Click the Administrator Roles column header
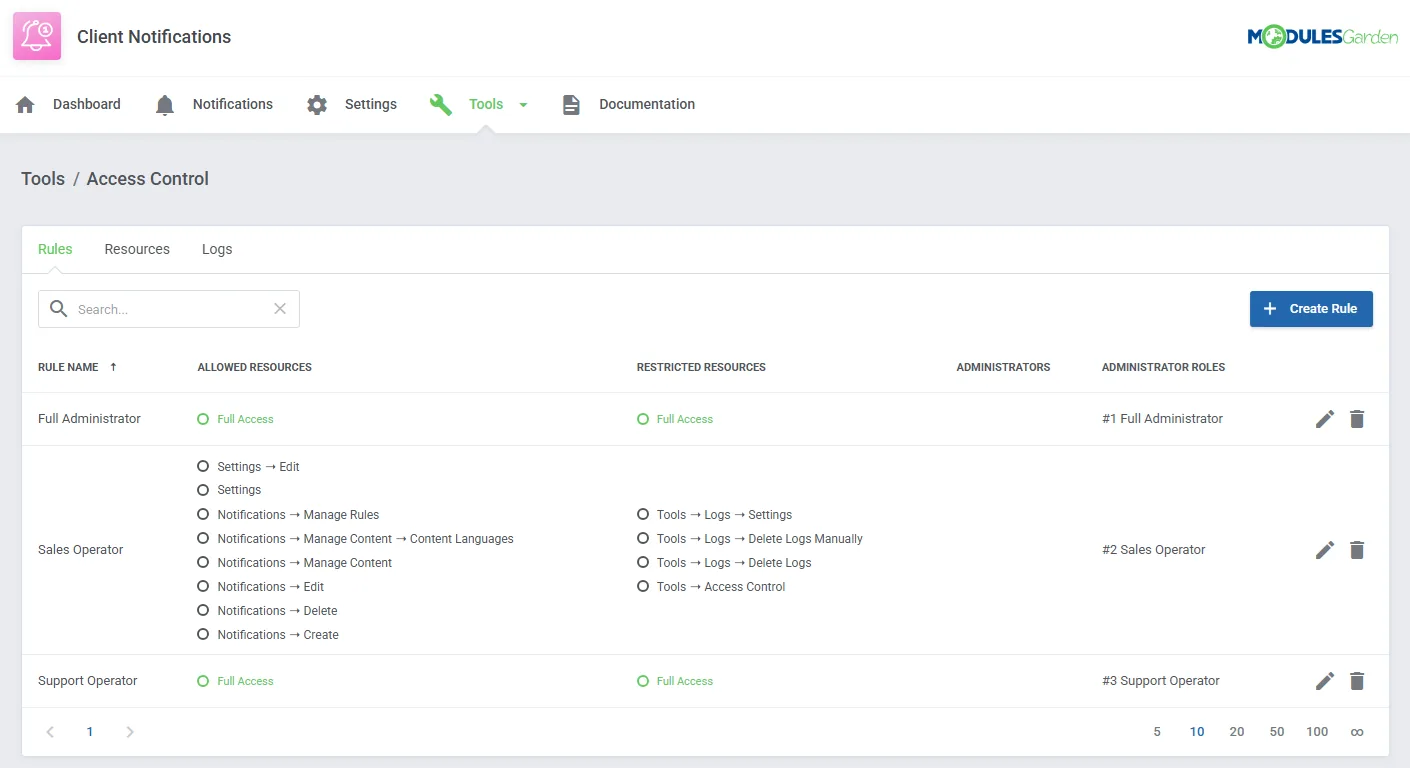This screenshot has width=1410, height=768. click(1163, 367)
